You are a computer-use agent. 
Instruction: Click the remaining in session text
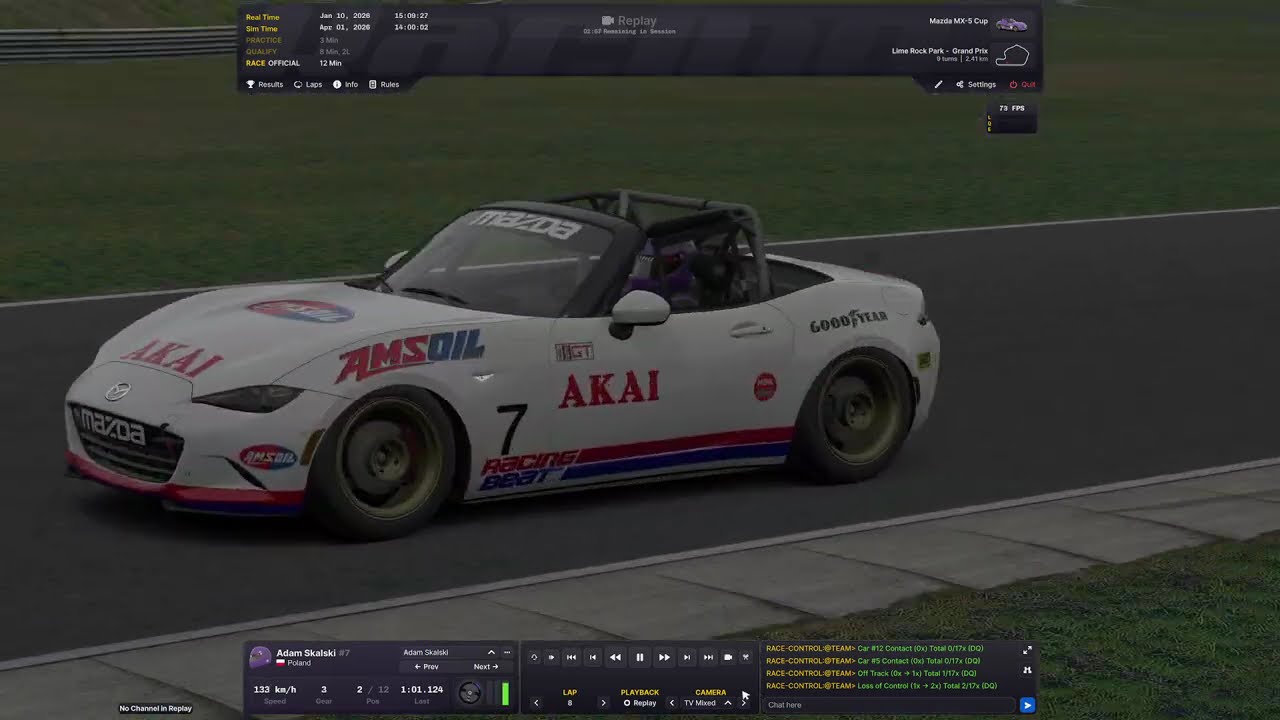pyautogui.click(x=630, y=32)
